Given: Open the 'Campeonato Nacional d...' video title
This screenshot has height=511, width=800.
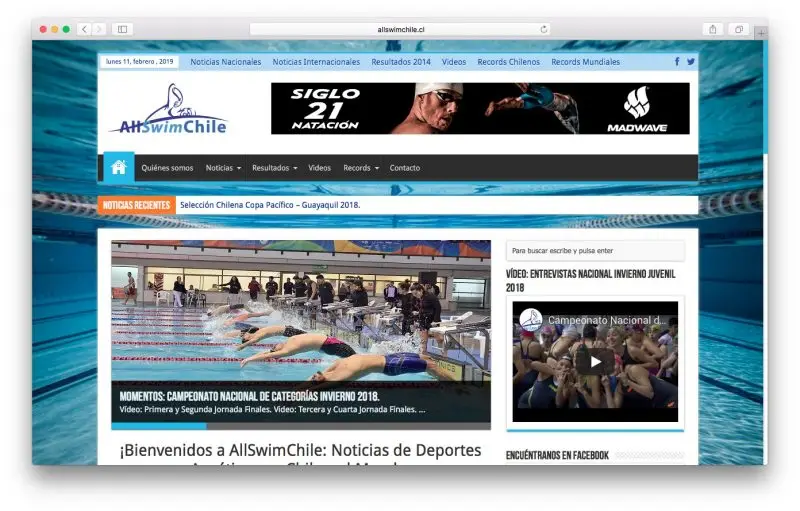Looking at the screenshot, I should coord(607,320).
